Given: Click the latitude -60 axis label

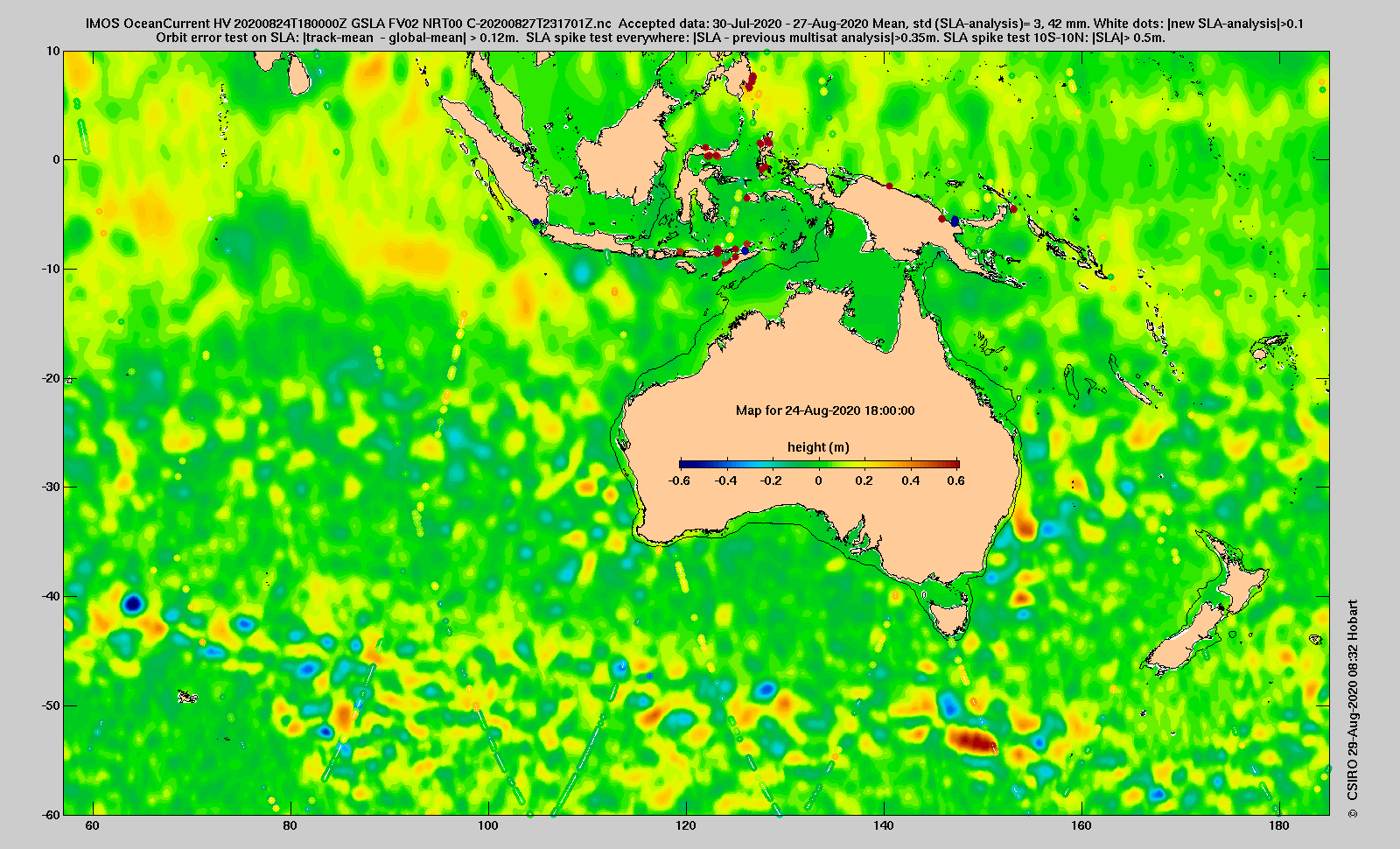Looking at the screenshot, I should click(52, 814).
